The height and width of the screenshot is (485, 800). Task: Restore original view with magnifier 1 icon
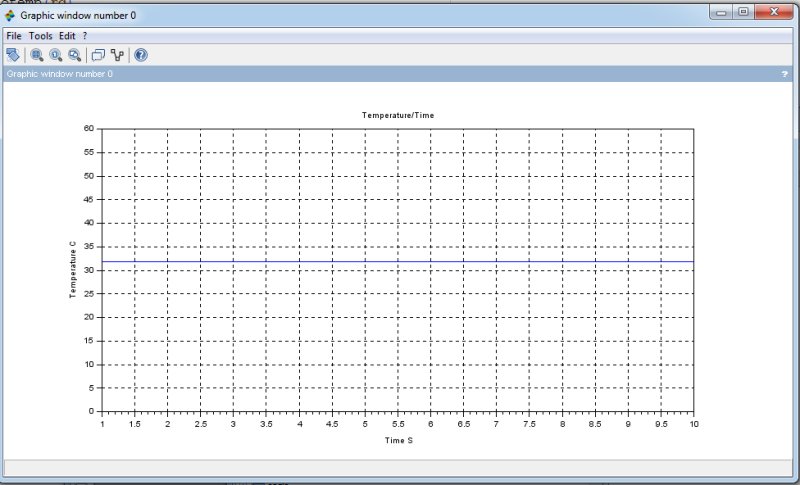(56, 55)
